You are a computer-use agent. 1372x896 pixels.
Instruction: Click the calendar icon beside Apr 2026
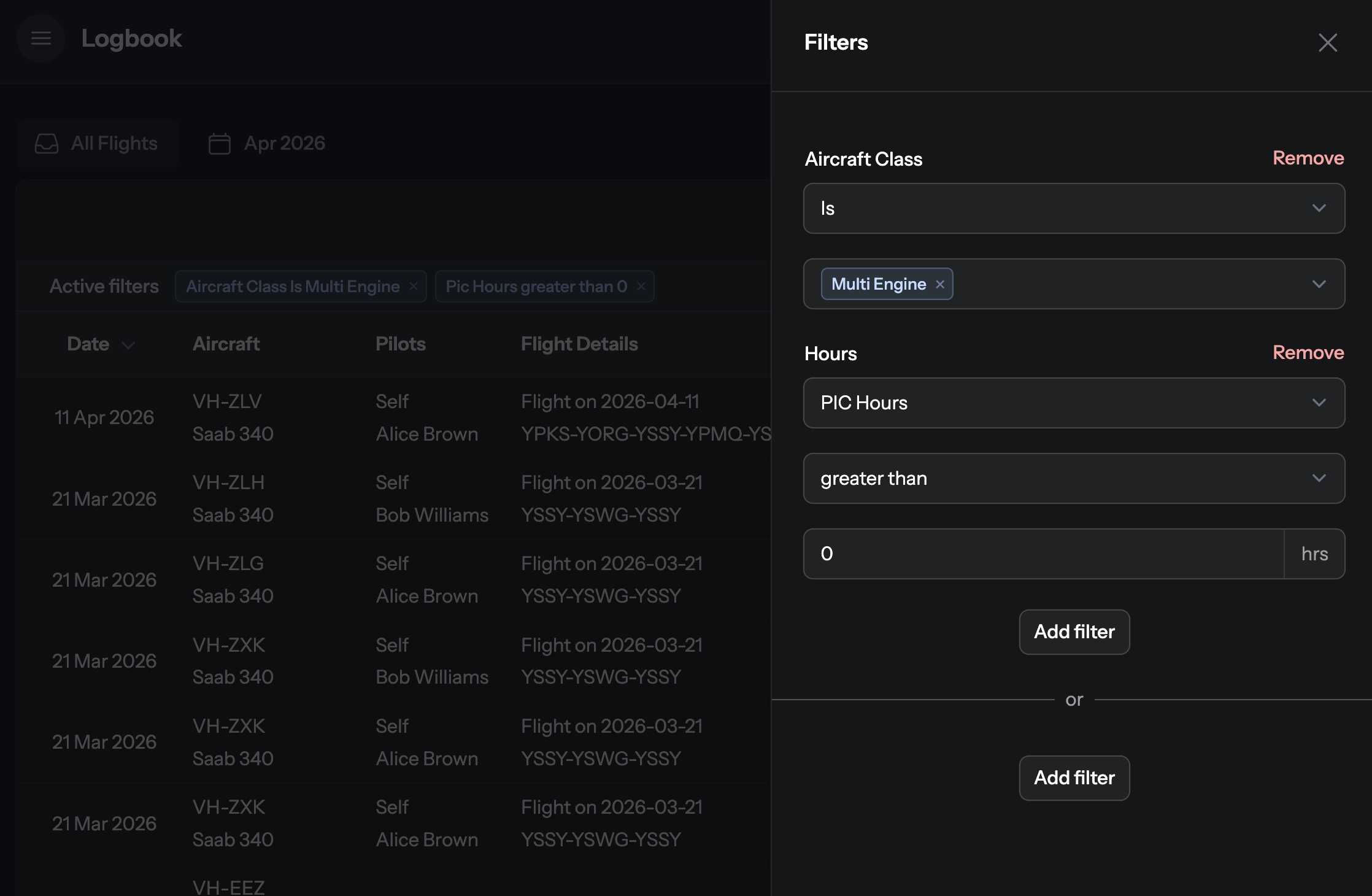coord(220,144)
